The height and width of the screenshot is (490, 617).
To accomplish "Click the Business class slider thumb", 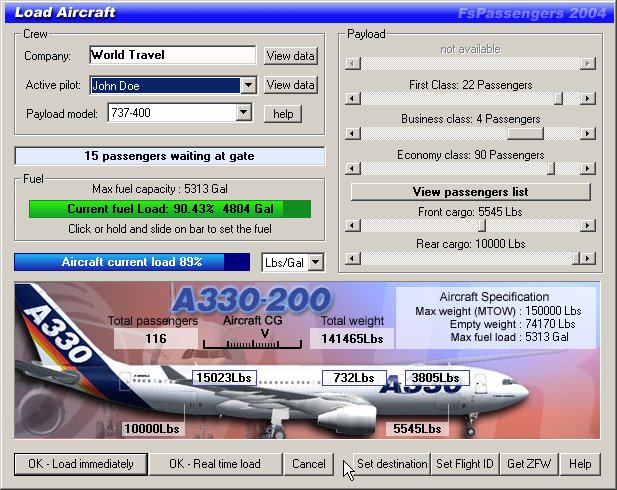I will (525, 133).
